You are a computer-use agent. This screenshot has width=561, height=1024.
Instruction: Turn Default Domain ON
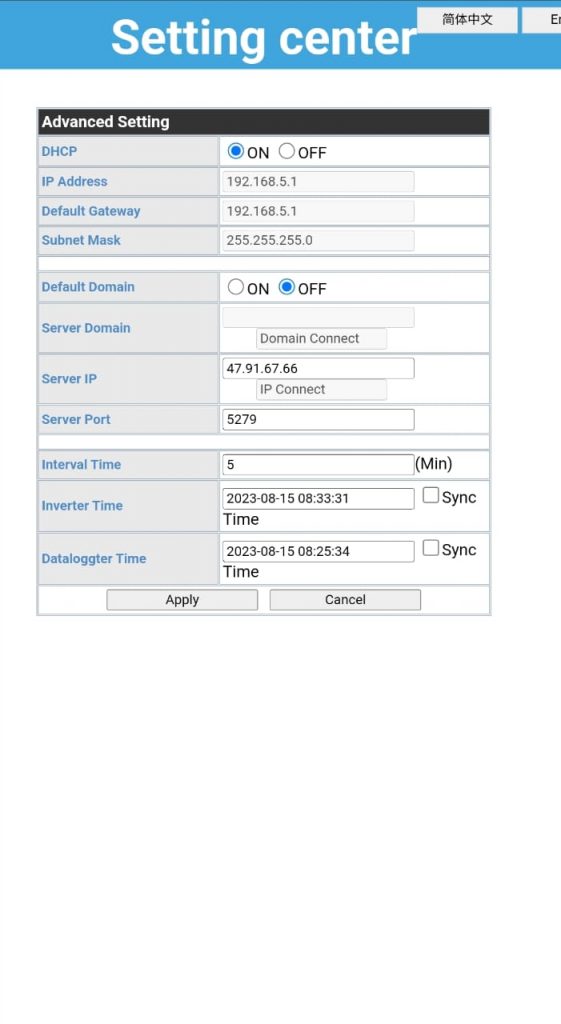[235, 287]
